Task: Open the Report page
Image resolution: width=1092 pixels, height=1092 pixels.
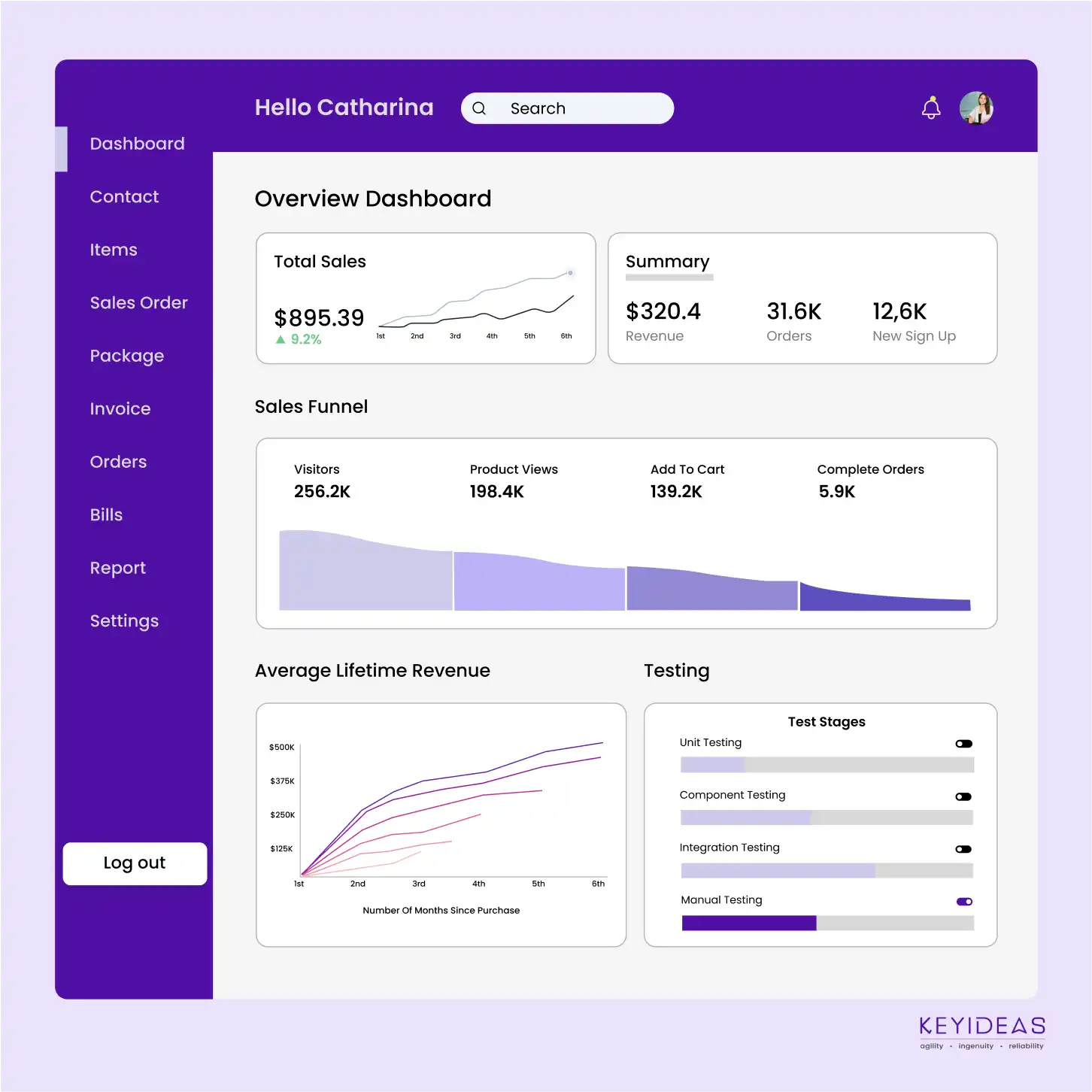Action: pyautogui.click(x=118, y=569)
